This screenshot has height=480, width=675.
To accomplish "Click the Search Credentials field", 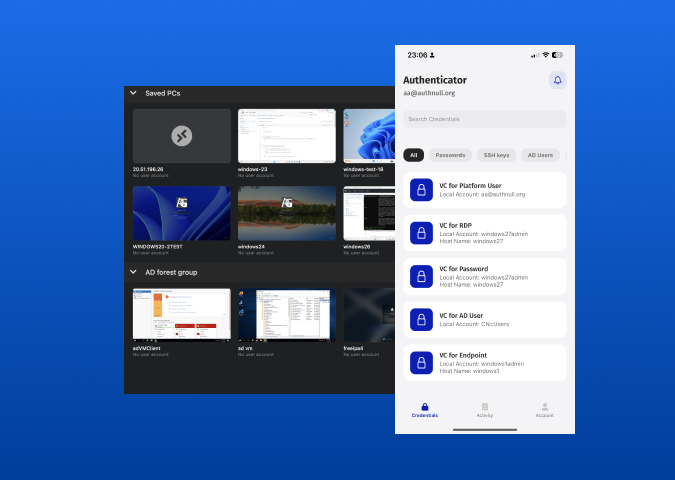I will coord(484,119).
